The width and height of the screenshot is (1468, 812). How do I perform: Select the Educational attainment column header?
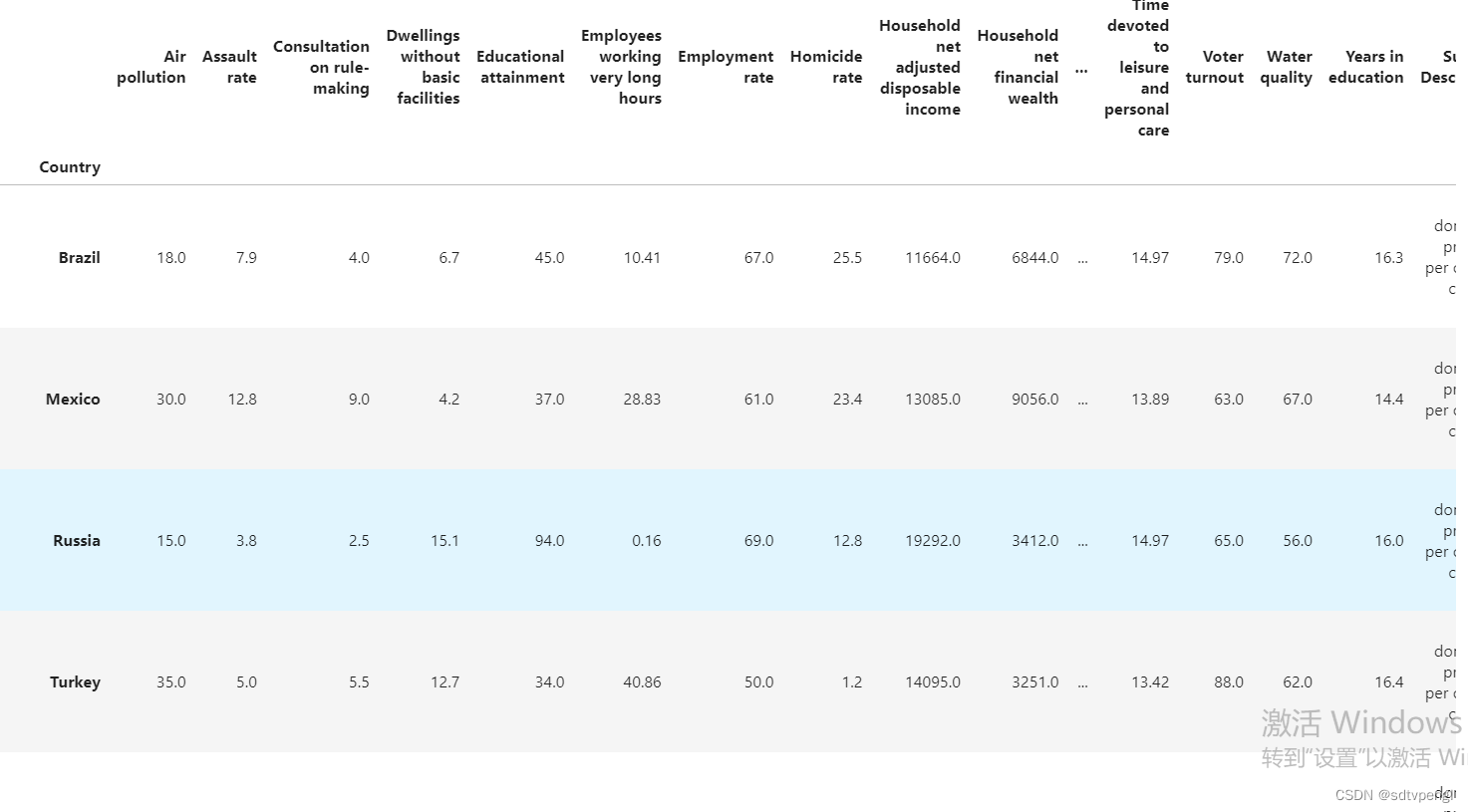pyautogui.click(x=520, y=67)
